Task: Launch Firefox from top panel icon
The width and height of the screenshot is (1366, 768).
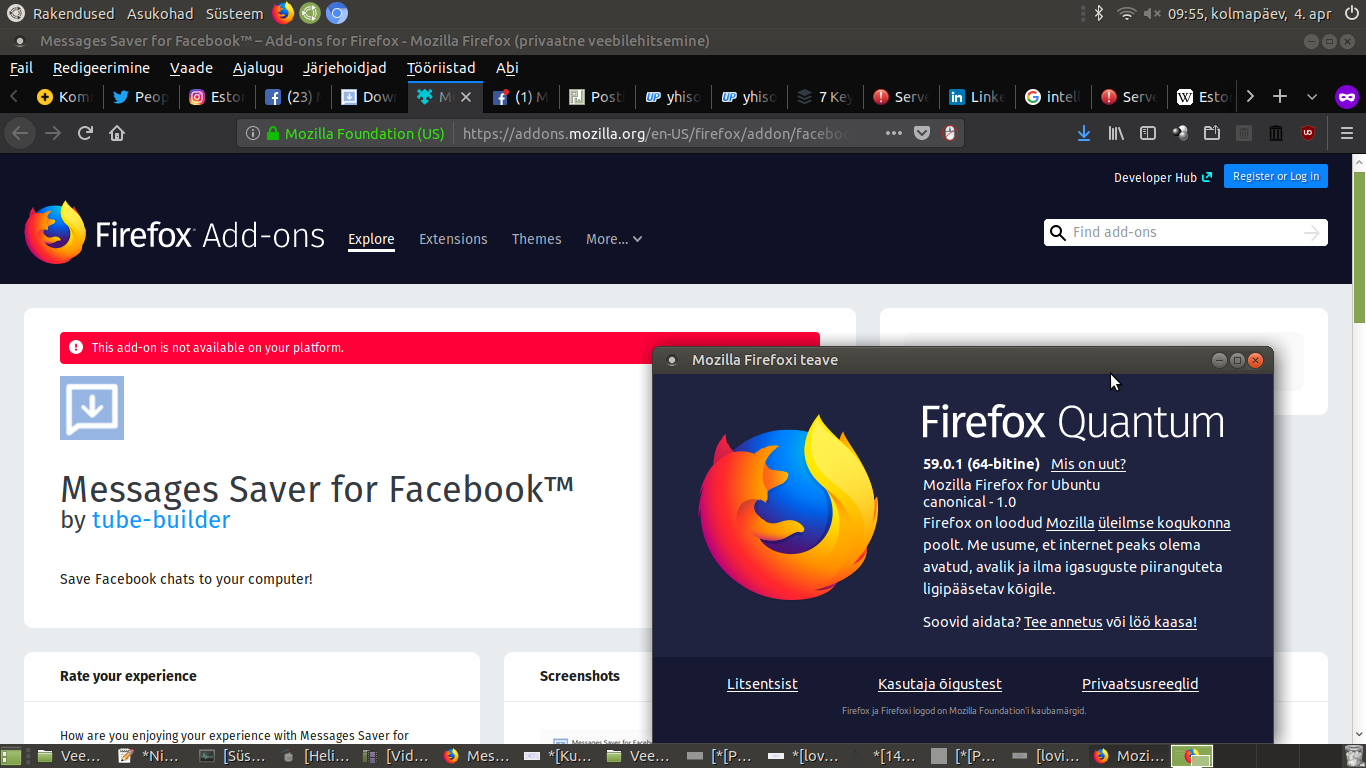Action: [x=283, y=13]
